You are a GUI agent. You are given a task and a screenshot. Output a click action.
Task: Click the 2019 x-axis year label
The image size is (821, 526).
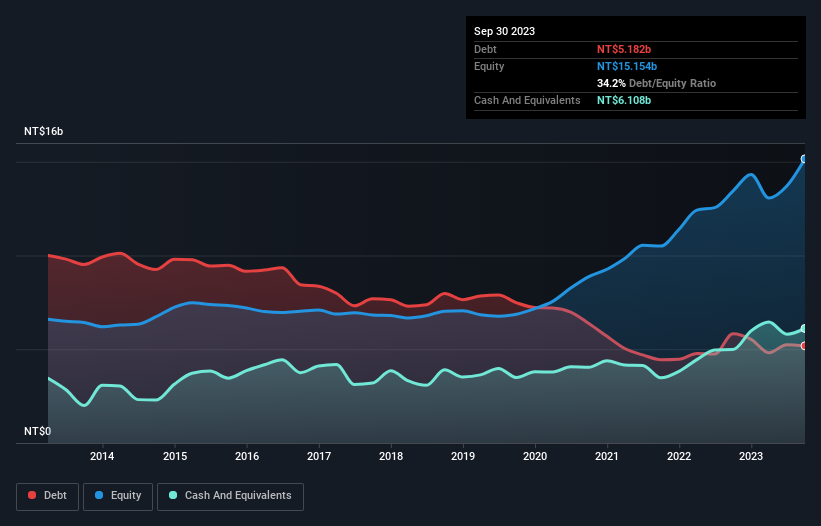click(463, 456)
